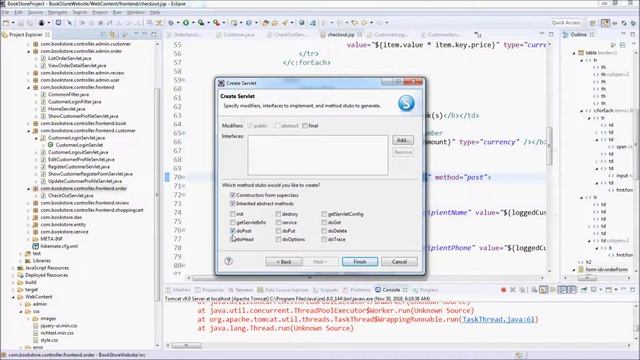640x360 pixels.
Task: Check the doDelete method checkbox
Action: (324, 231)
